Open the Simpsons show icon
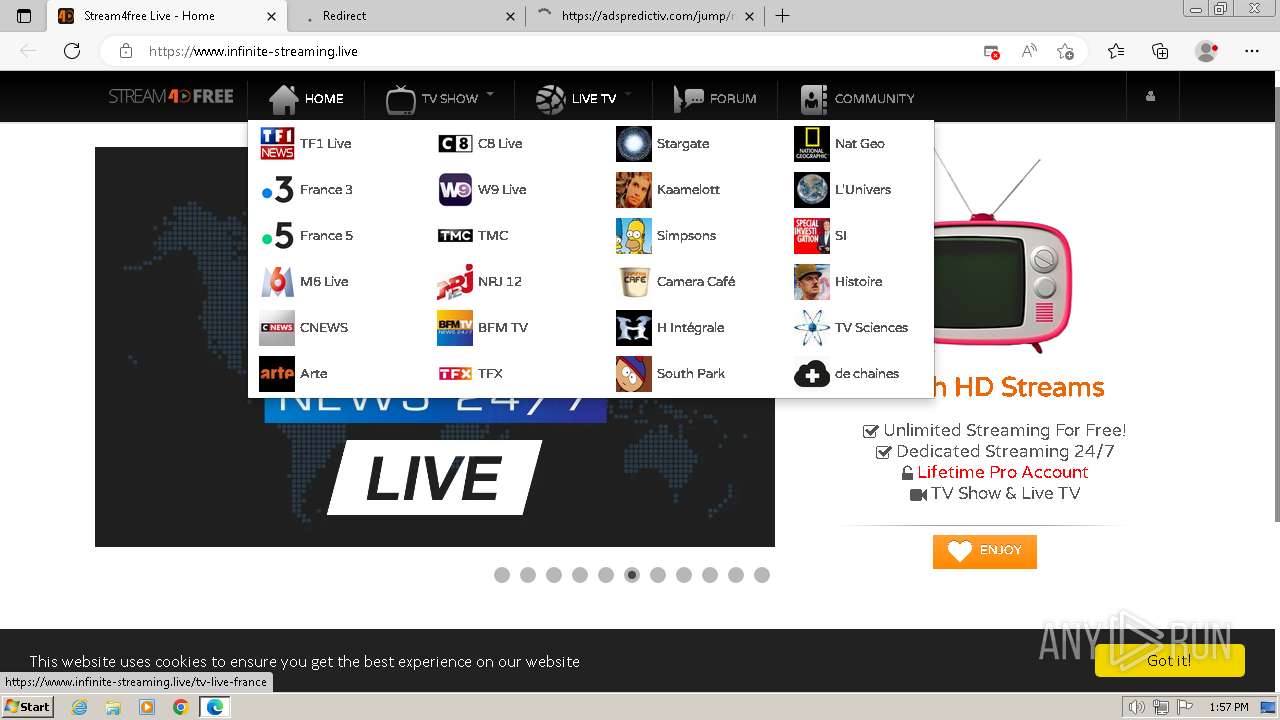Screen dimensions: 1280x720 633,236
